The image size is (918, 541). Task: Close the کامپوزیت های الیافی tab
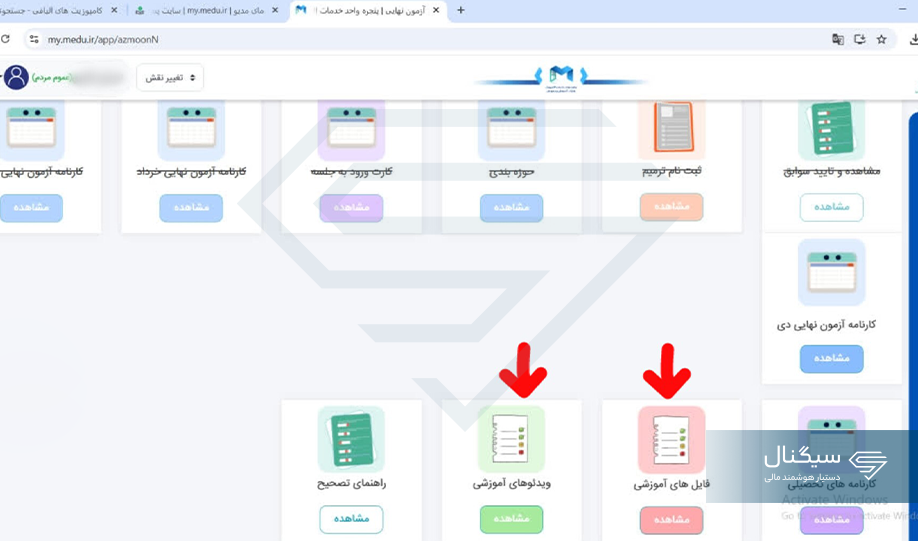(x=114, y=11)
